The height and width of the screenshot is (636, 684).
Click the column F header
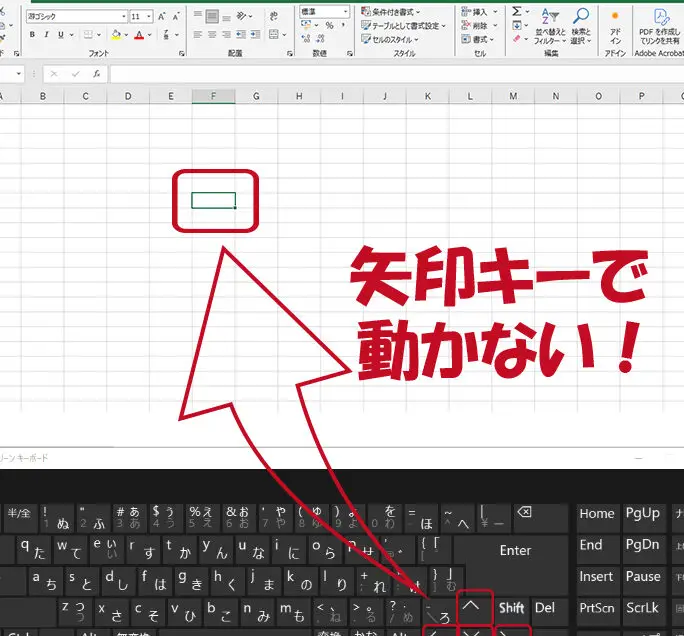pyautogui.click(x=213, y=96)
